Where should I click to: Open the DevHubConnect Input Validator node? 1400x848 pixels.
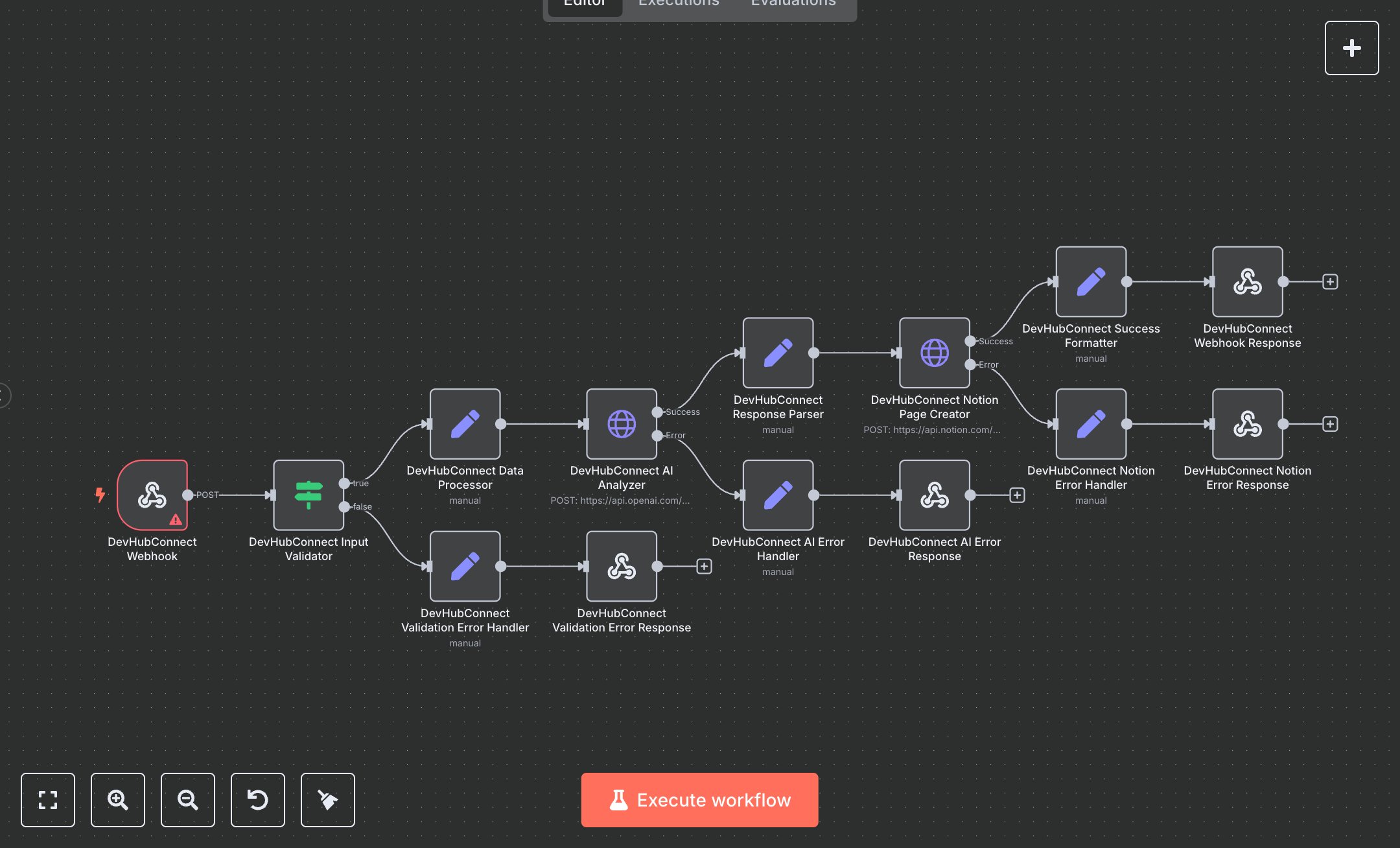[309, 496]
